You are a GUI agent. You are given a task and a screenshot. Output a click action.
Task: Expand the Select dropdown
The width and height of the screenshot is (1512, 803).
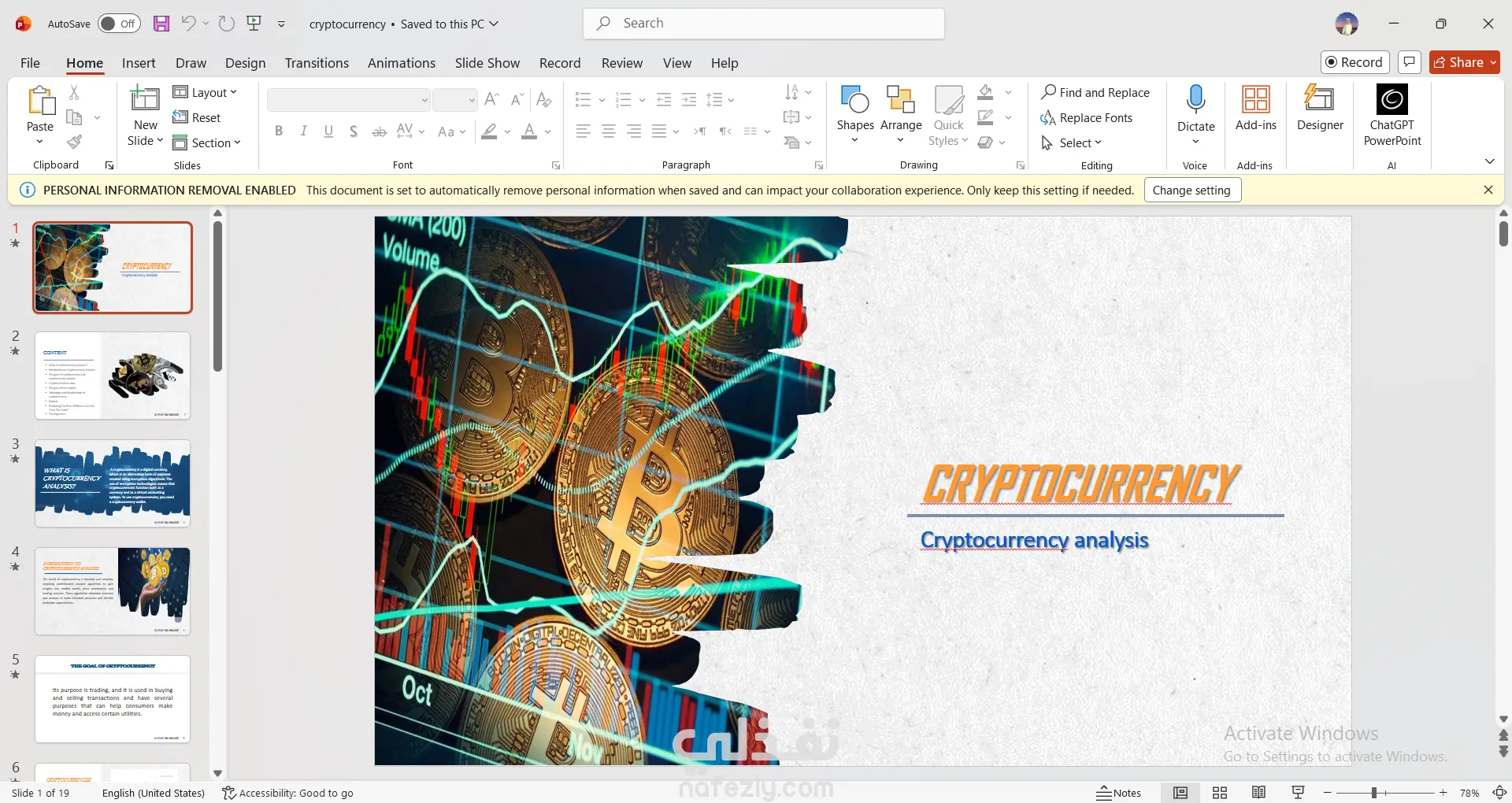(x=1071, y=142)
